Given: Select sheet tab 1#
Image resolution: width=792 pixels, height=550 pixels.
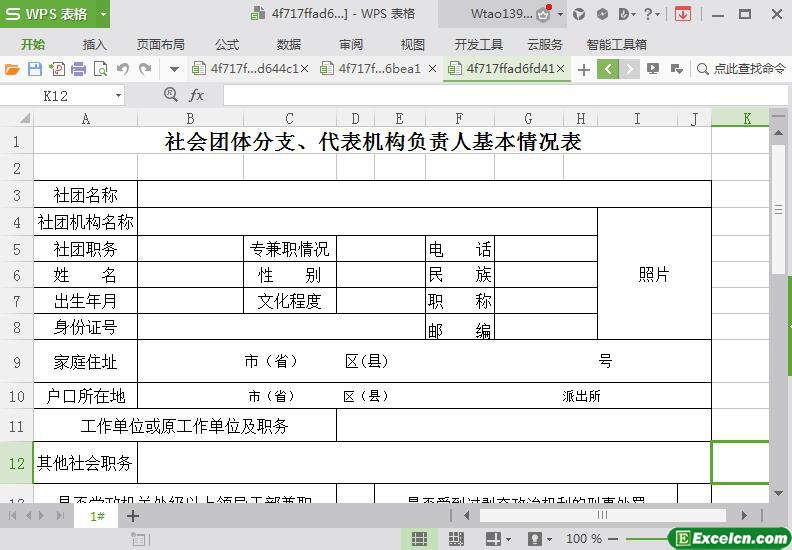Looking at the screenshot, I should pos(96,516).
